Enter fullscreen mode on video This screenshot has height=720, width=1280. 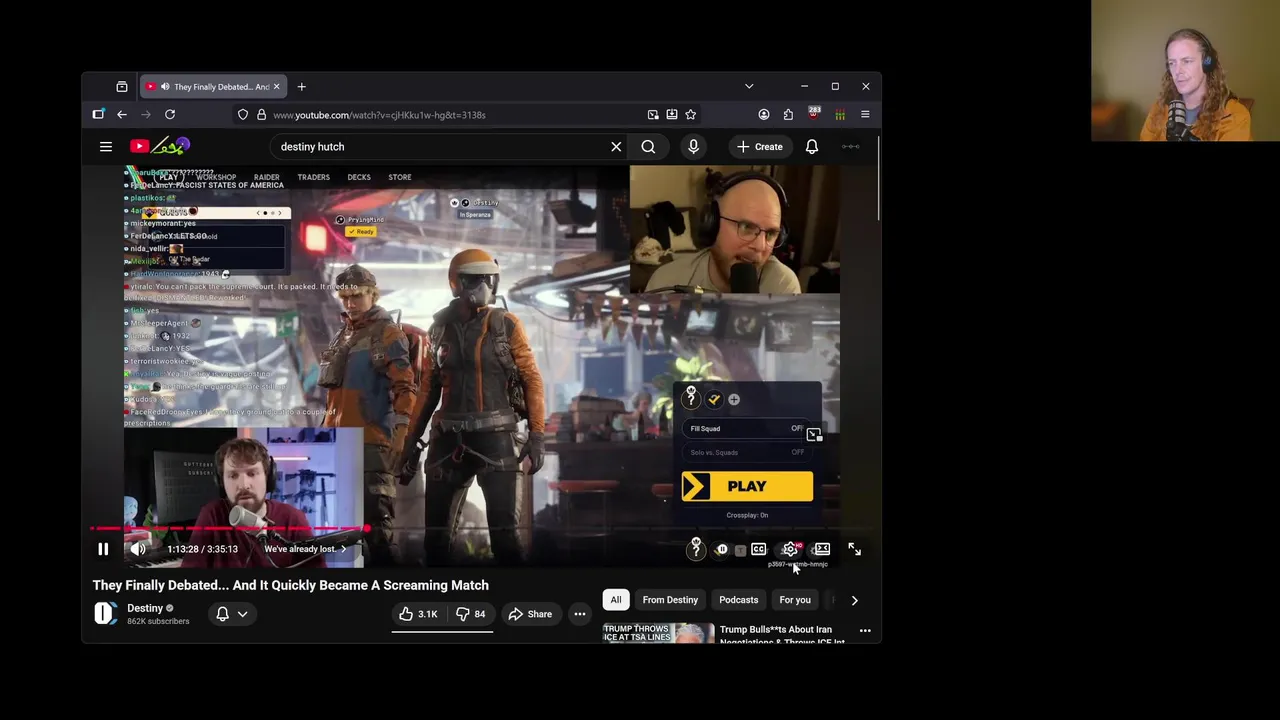coord(854,549)
